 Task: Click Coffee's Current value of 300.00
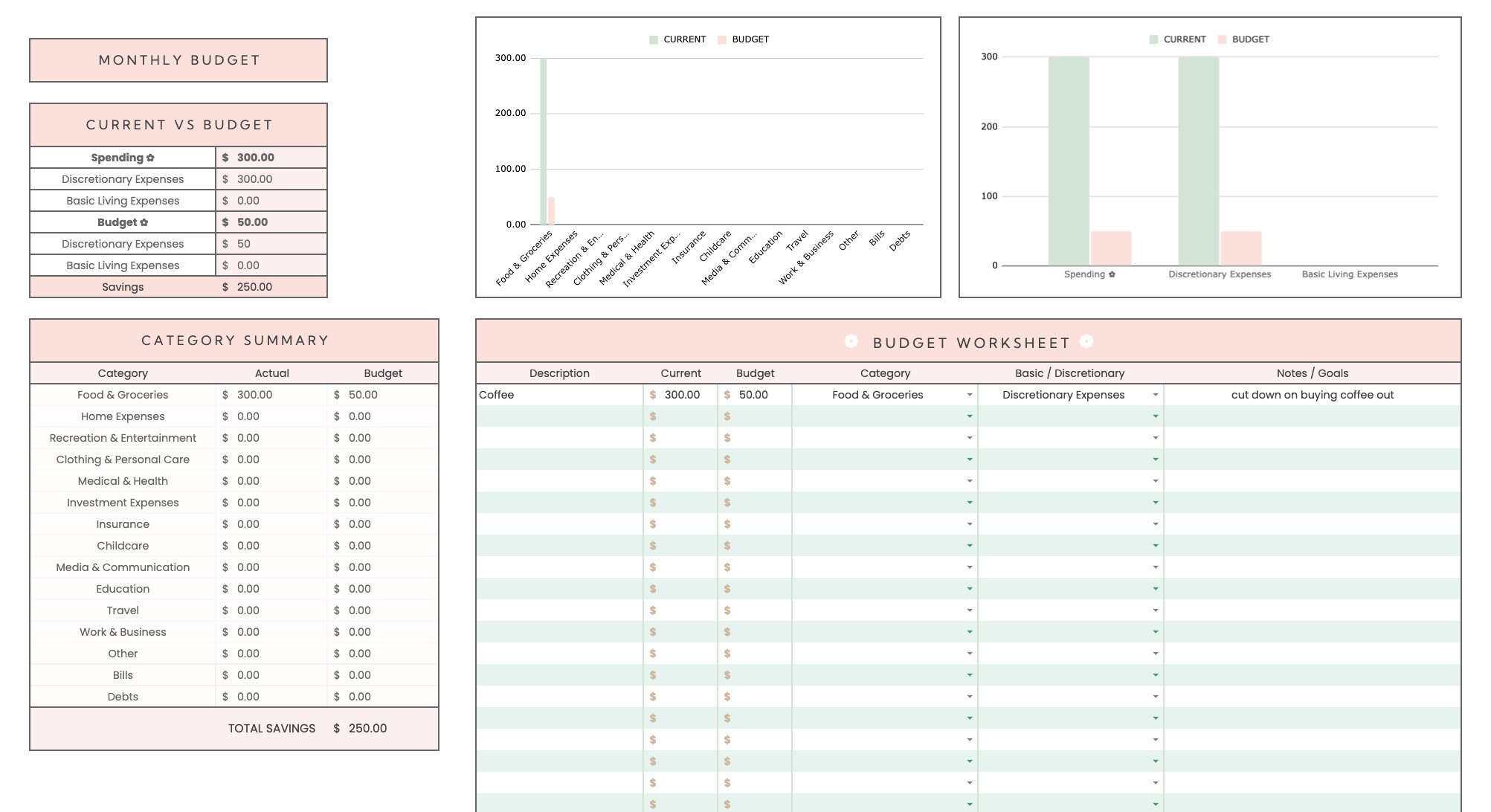(x=681, y=395)
